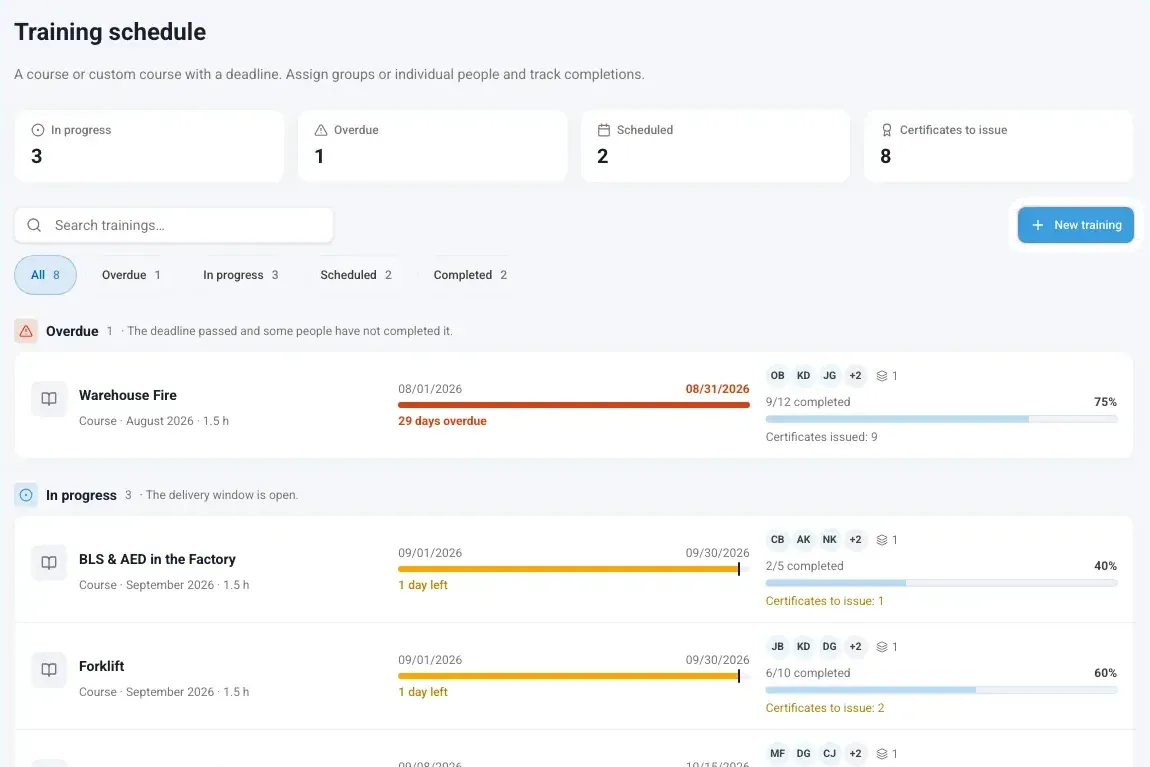Switch to the Completed 2 filter tab

click(x=470, y=275)
